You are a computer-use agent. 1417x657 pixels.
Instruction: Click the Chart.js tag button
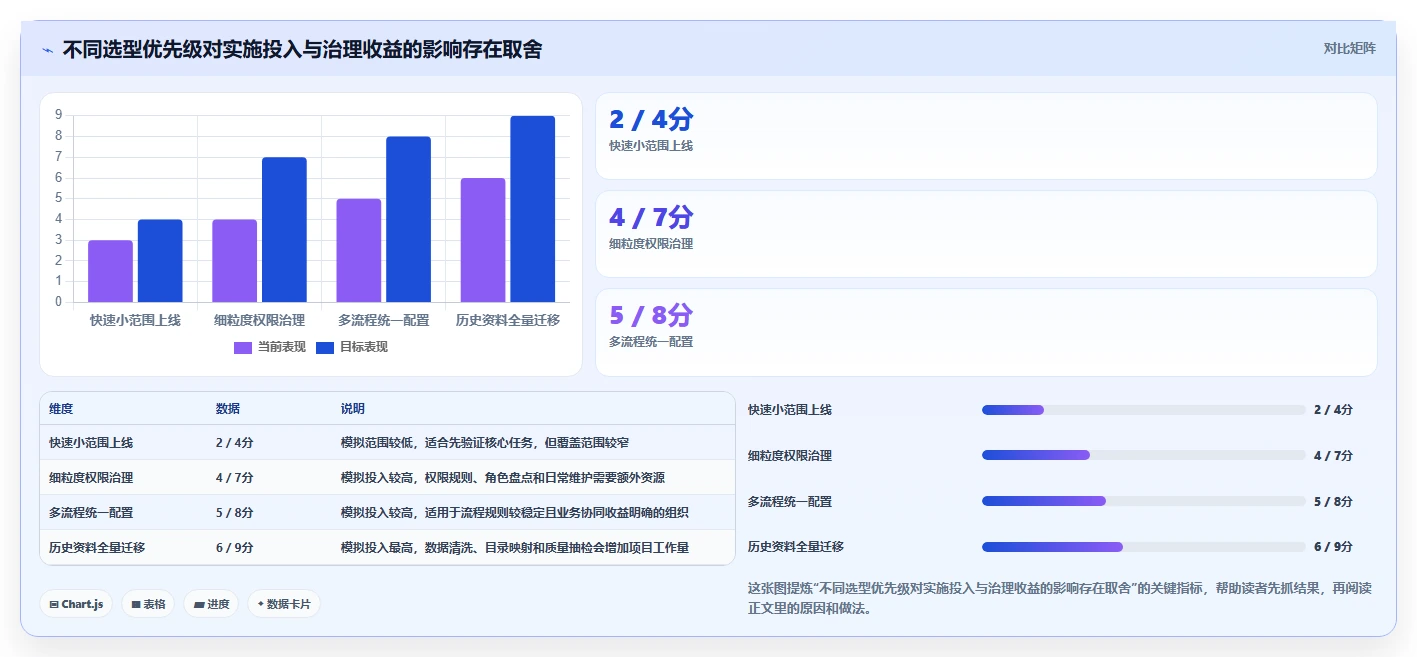coord(76,604)
